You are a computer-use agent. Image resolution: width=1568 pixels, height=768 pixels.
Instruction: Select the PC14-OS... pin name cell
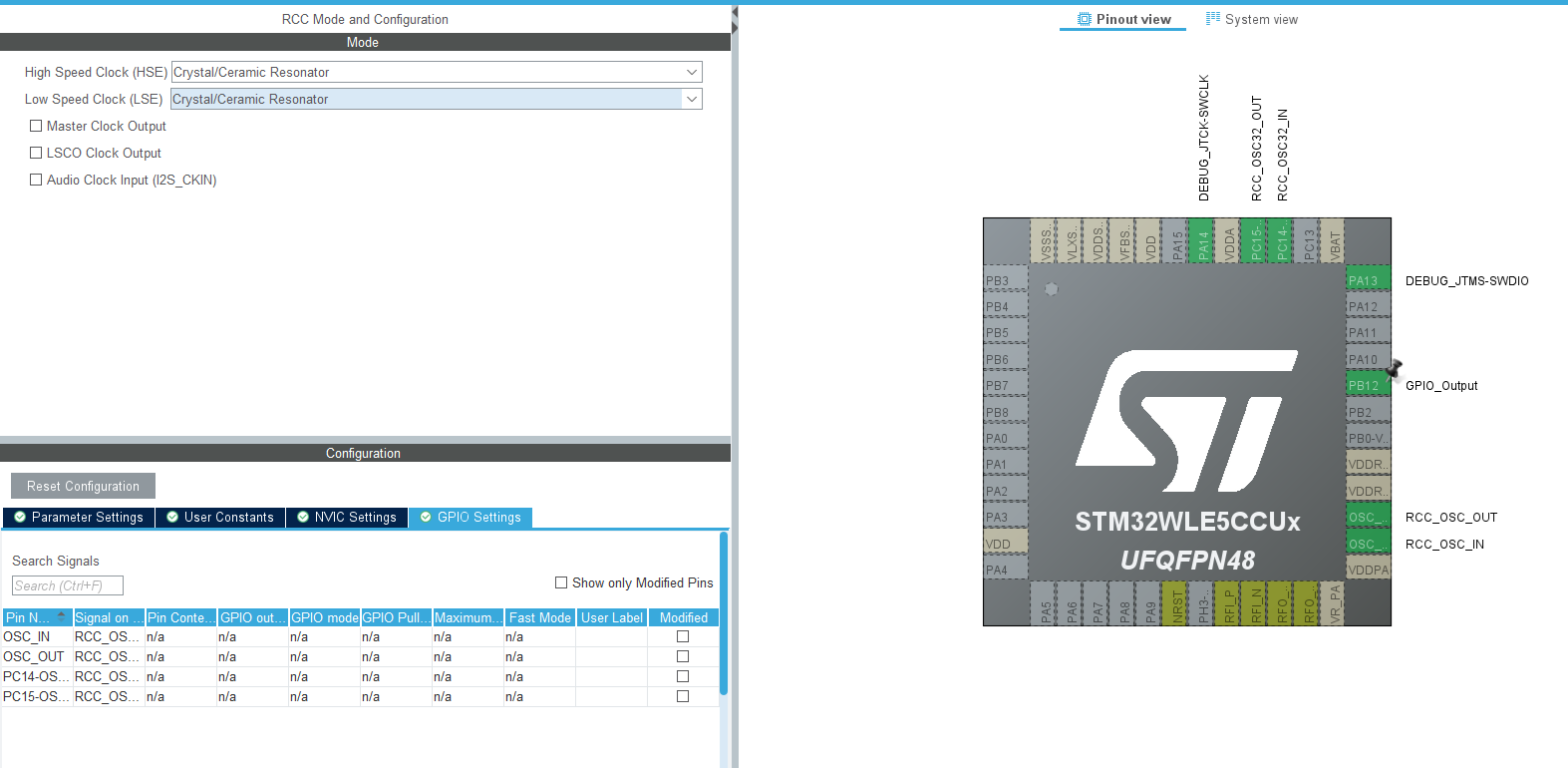37,676
